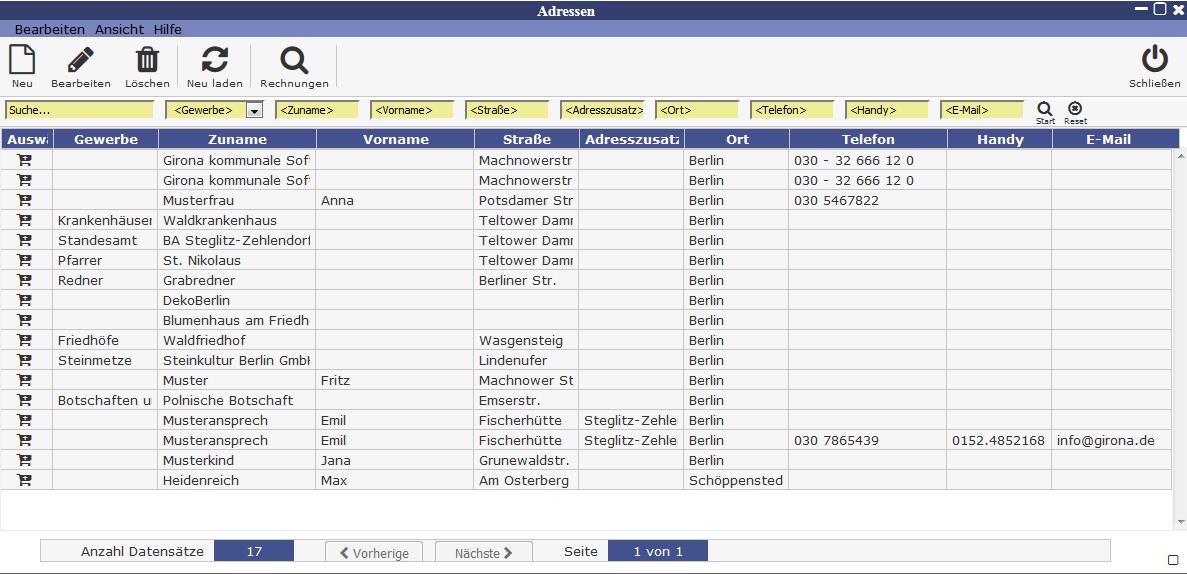Open the Ansicht menu
Image resolution: width=1187 pixels, height=574 pixels.
119,30
